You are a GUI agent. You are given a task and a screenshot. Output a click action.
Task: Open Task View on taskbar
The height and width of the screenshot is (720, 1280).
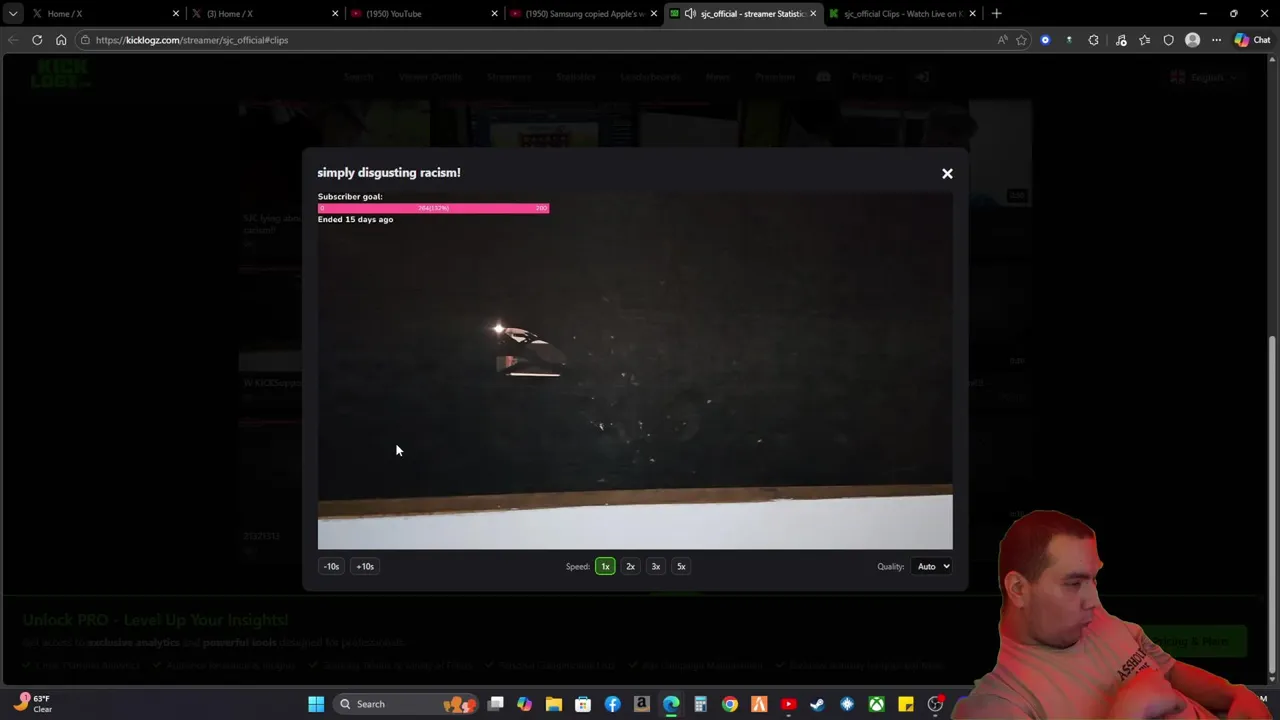click(496, 704)
